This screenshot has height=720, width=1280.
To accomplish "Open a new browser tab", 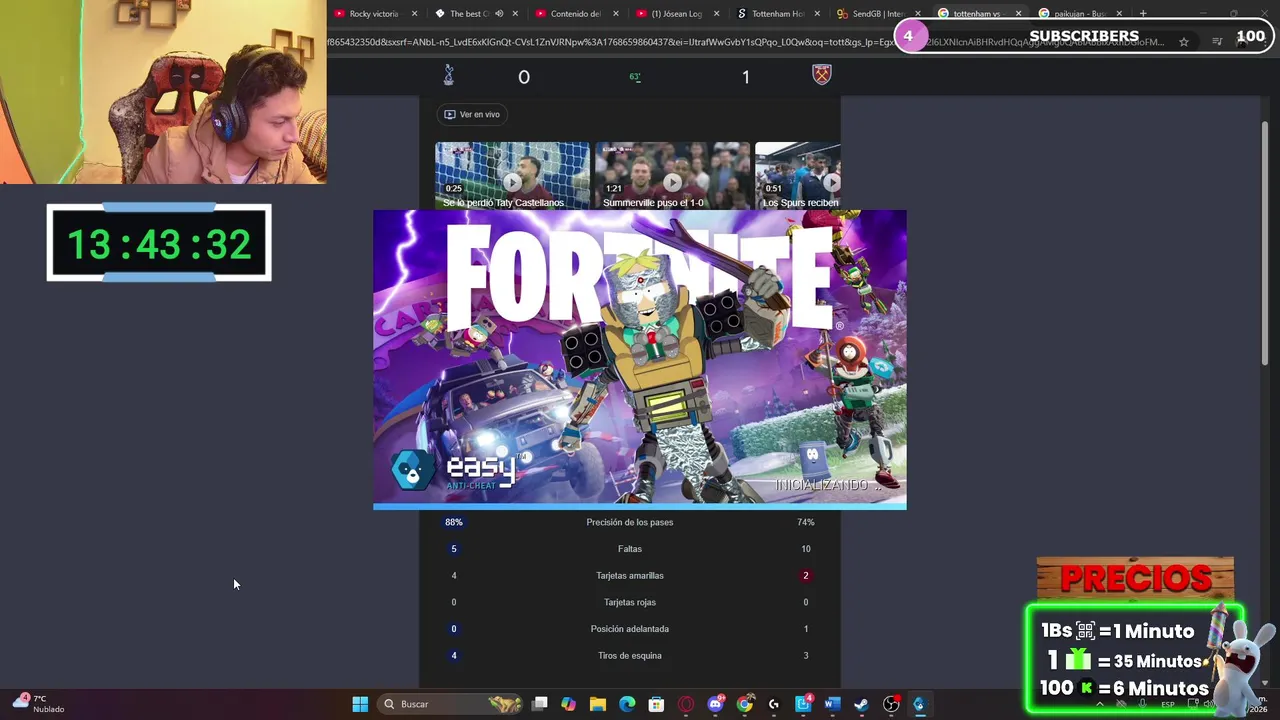I will [1143, 14].
